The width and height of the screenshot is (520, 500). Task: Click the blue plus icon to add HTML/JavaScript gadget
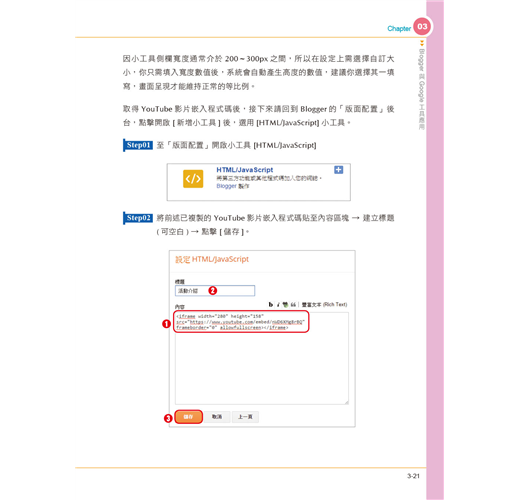click(x=338, y=170)
